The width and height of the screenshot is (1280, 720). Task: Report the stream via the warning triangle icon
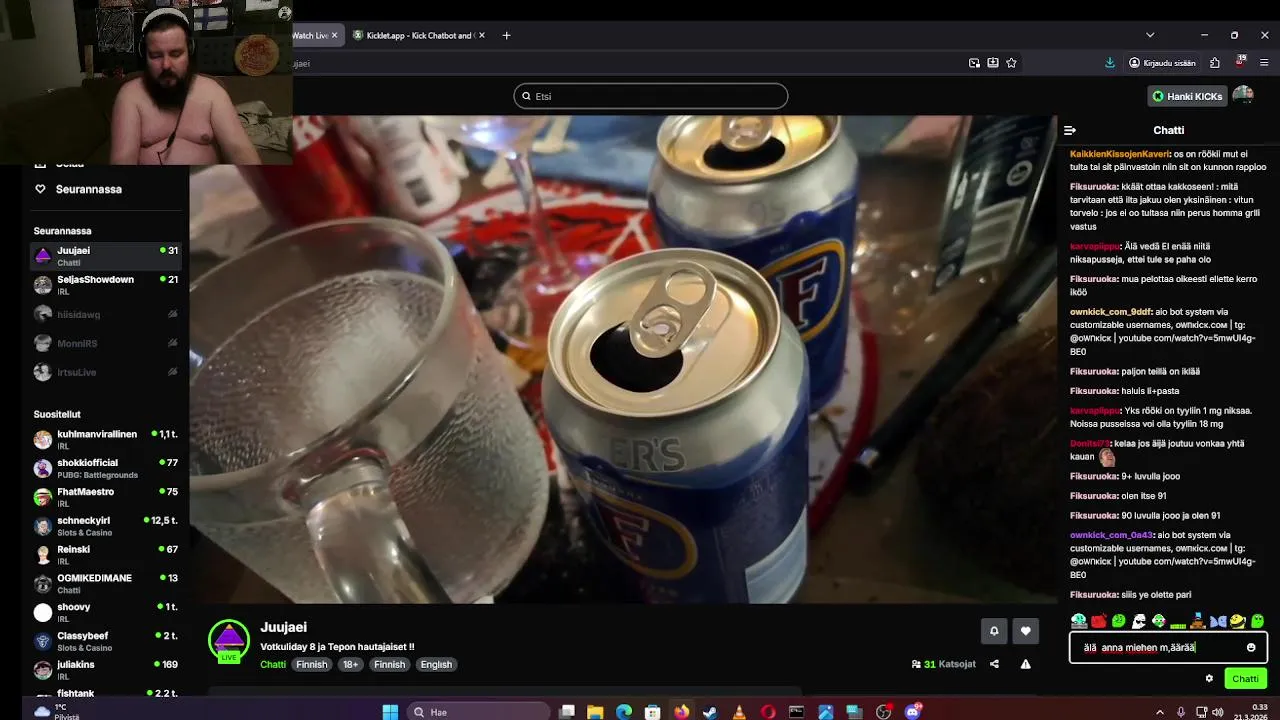(1025, 664)
